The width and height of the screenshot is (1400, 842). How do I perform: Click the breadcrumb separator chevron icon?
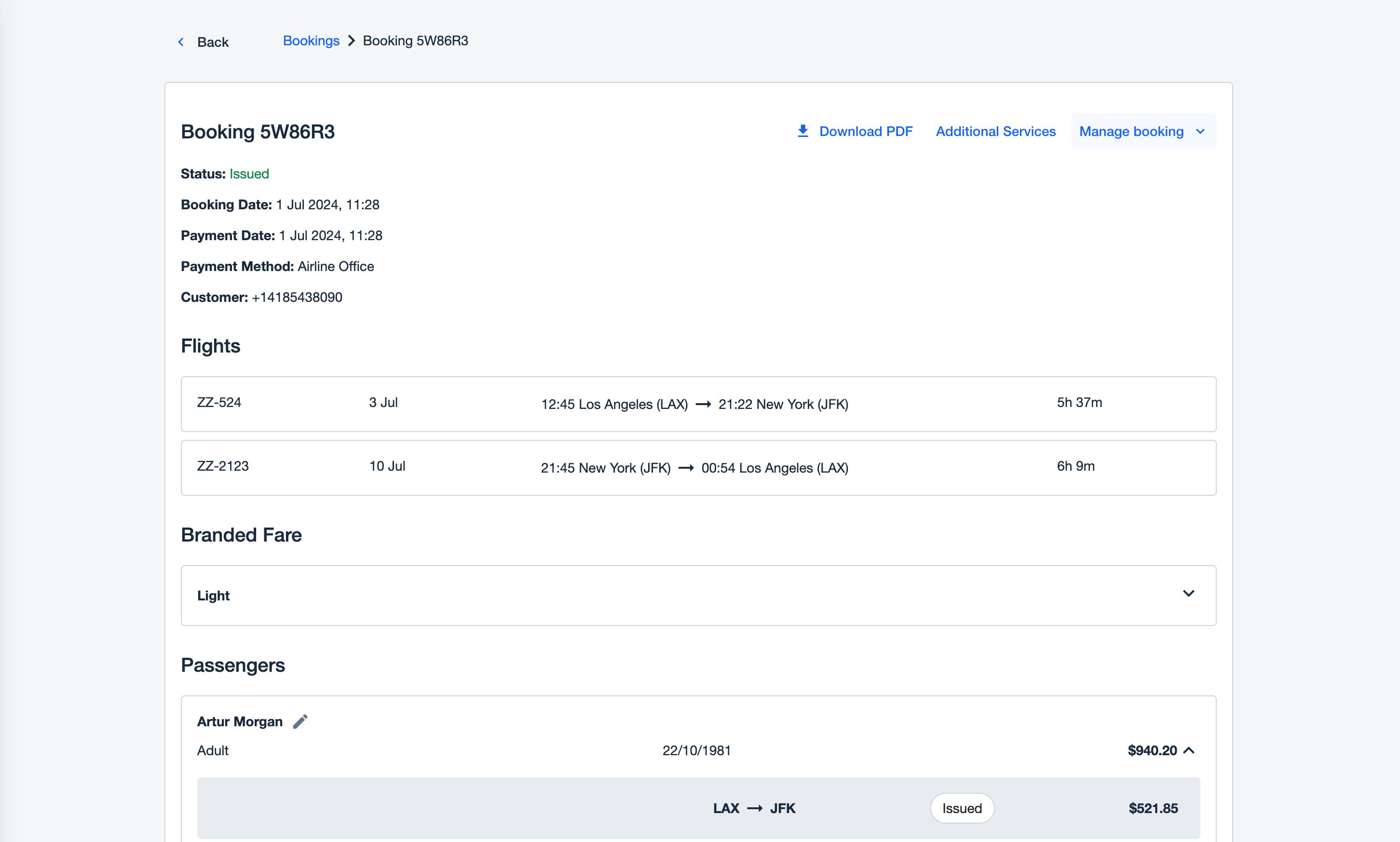point(351,41)
